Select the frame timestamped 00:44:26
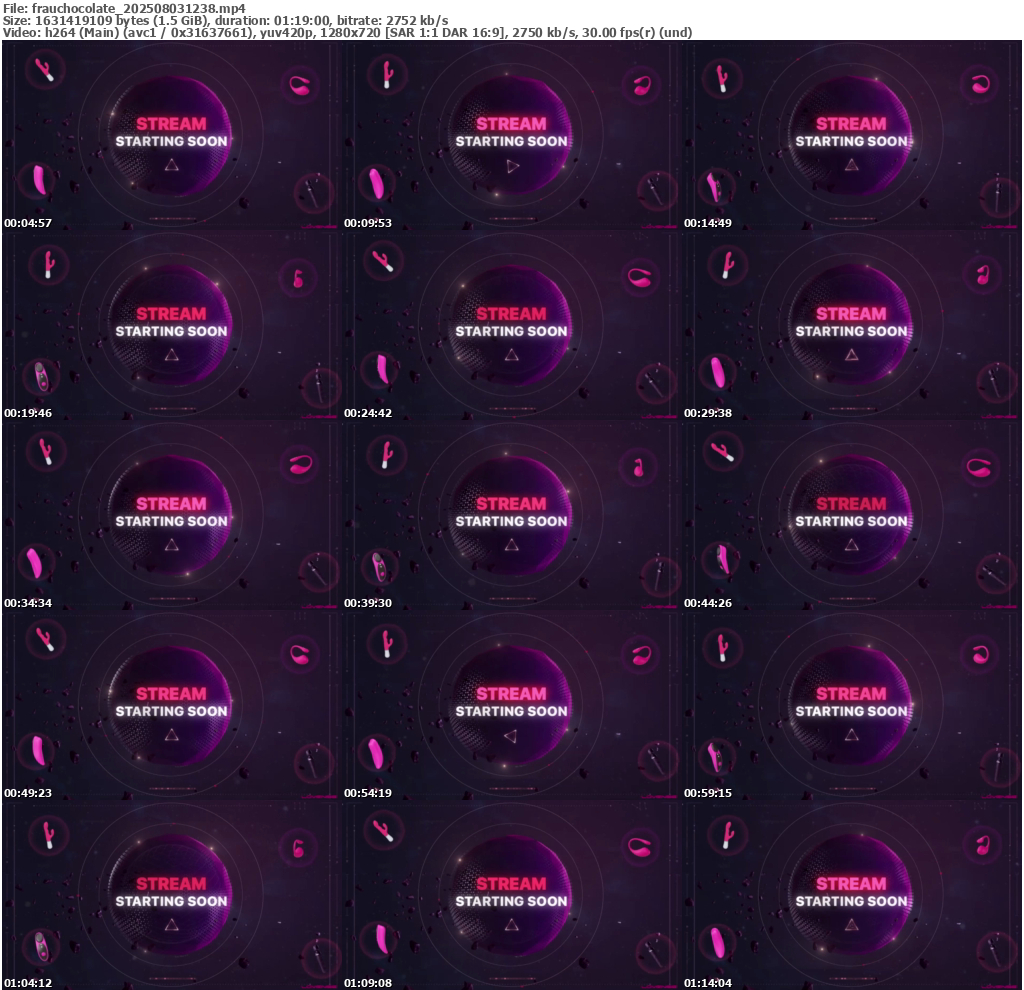 tap(851, 515)
